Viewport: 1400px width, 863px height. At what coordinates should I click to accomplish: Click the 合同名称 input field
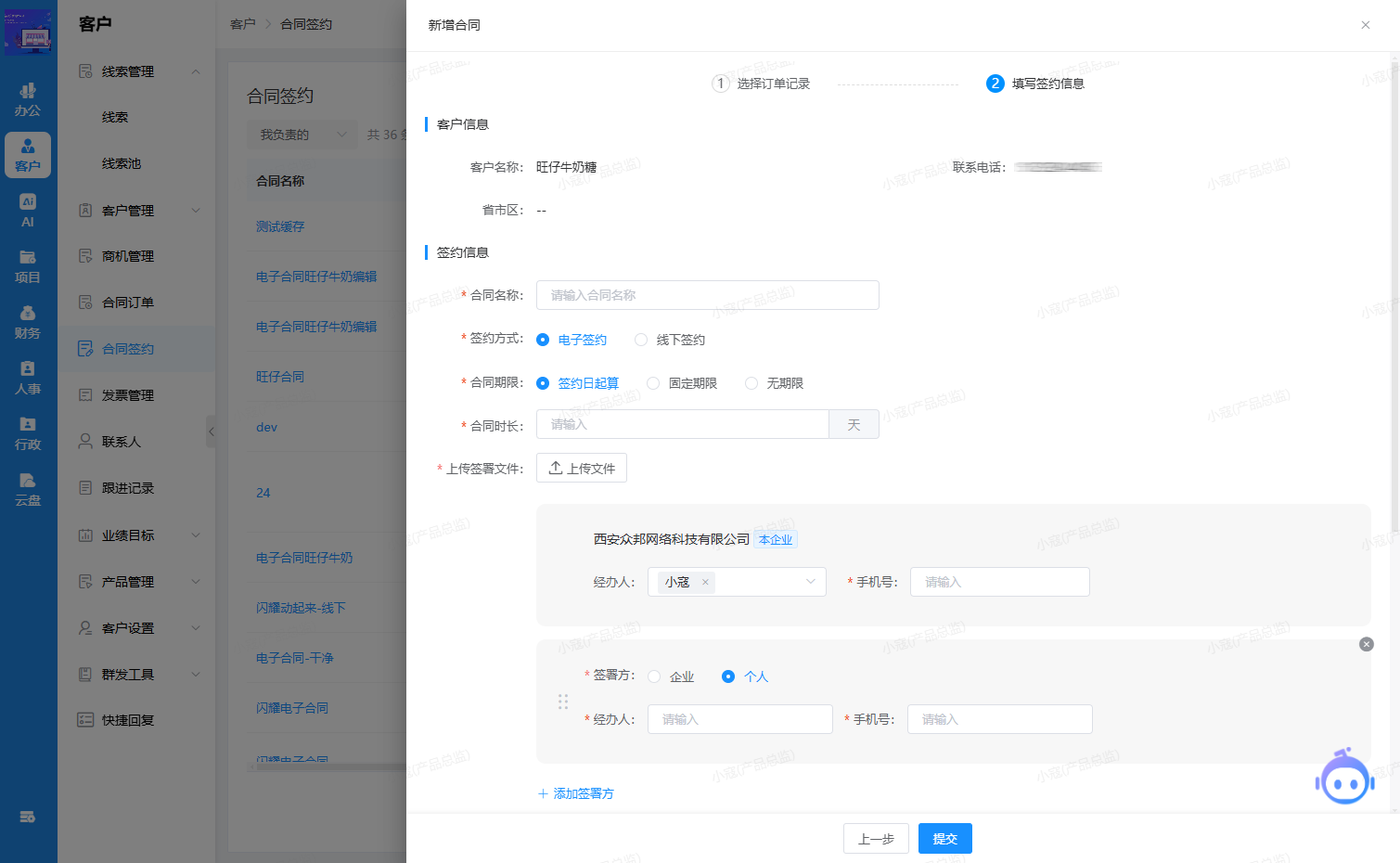coord(707,295)
